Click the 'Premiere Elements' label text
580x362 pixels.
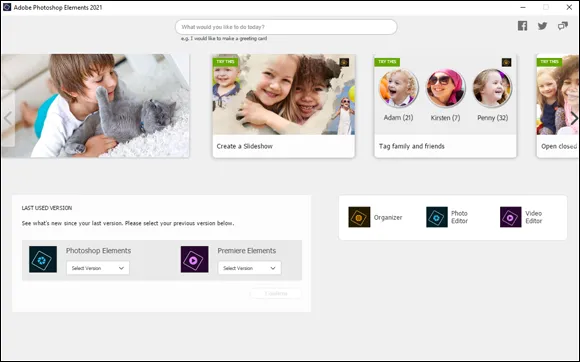tap(247, 251)
